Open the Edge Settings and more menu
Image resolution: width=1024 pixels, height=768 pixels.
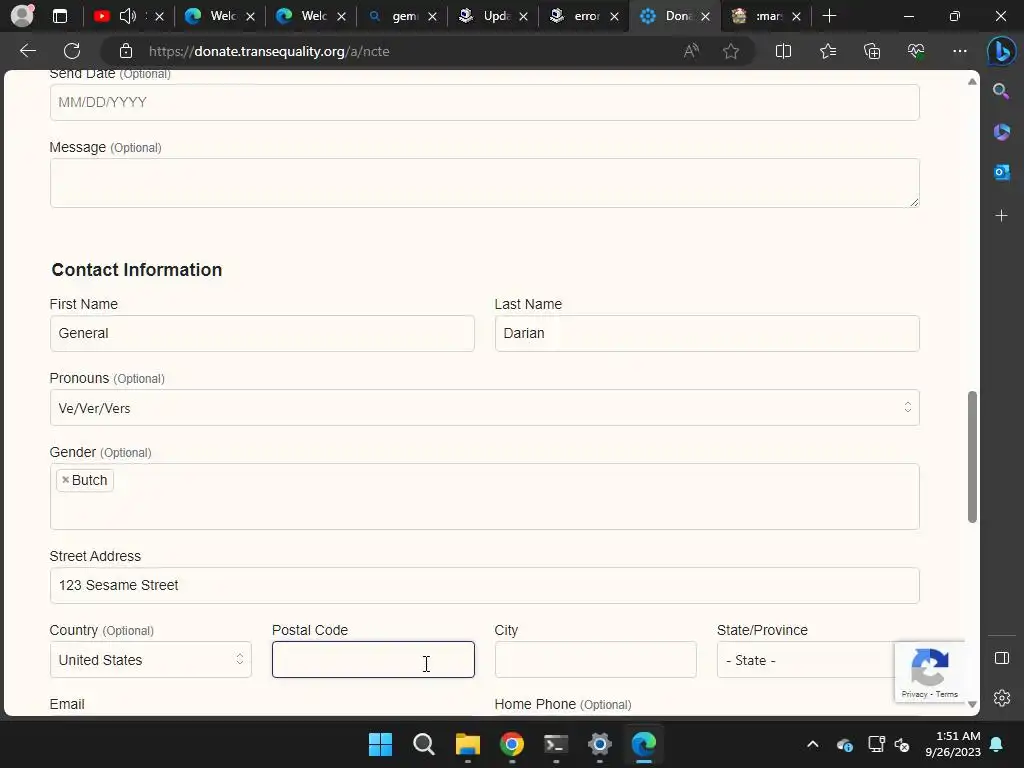coord(959,51)
